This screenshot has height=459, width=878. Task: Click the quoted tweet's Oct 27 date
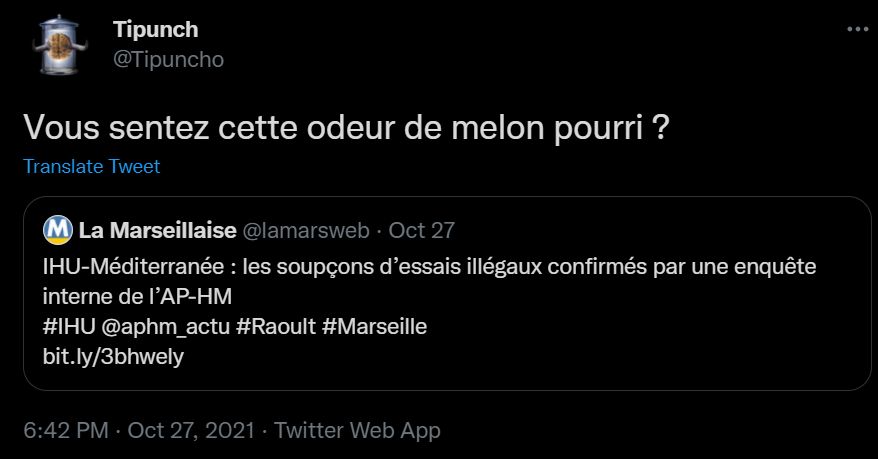point(421,231)
